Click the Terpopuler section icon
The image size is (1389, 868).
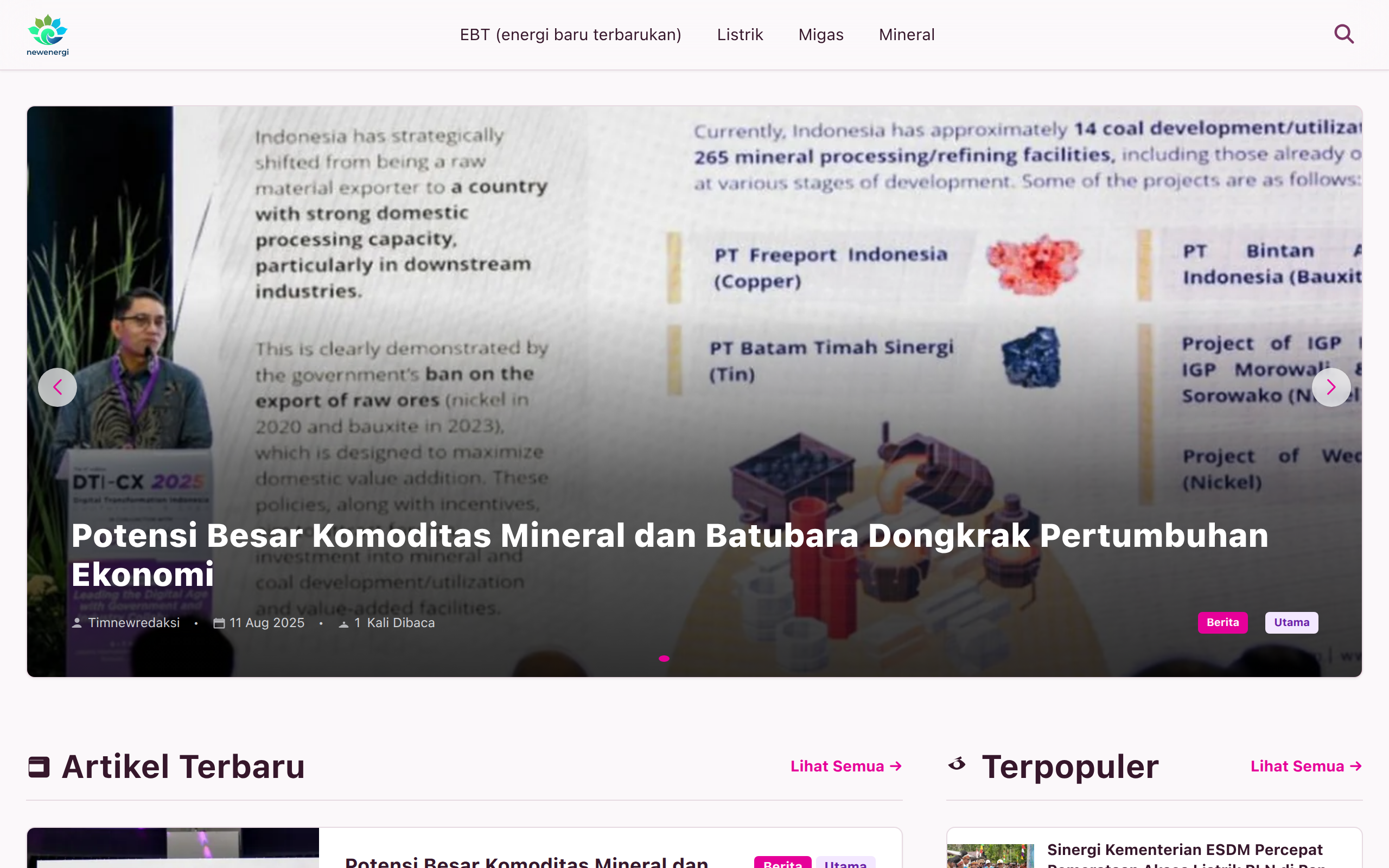click(x=957, y=763)
